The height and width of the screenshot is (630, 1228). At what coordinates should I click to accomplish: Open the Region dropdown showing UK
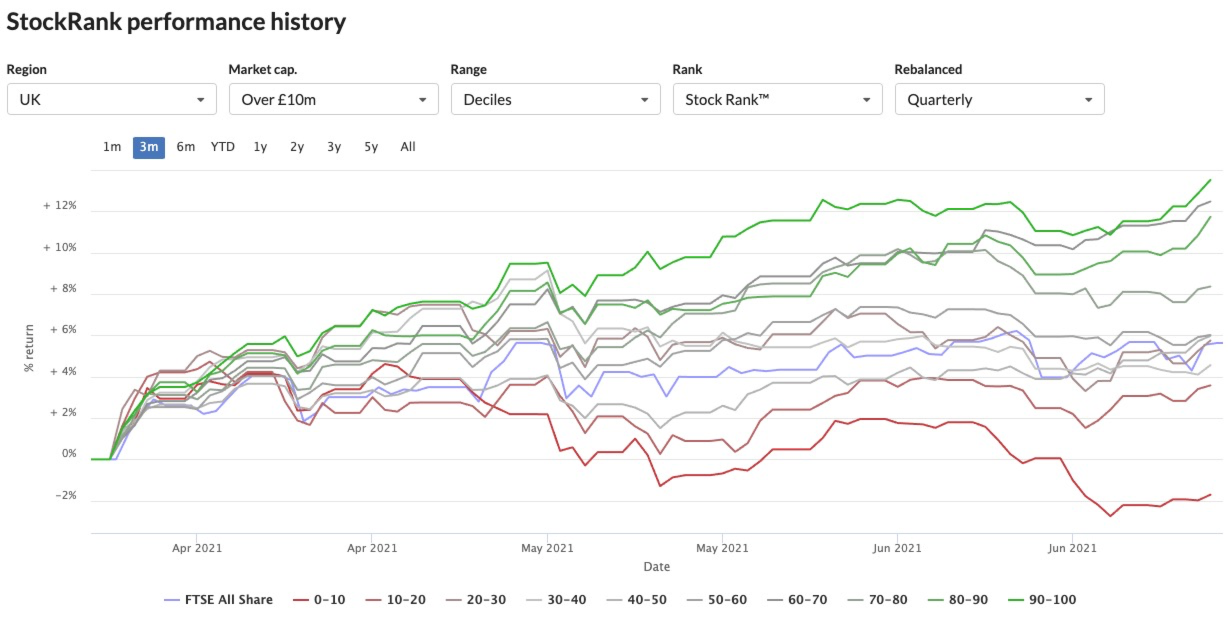[x=112, y=99]
